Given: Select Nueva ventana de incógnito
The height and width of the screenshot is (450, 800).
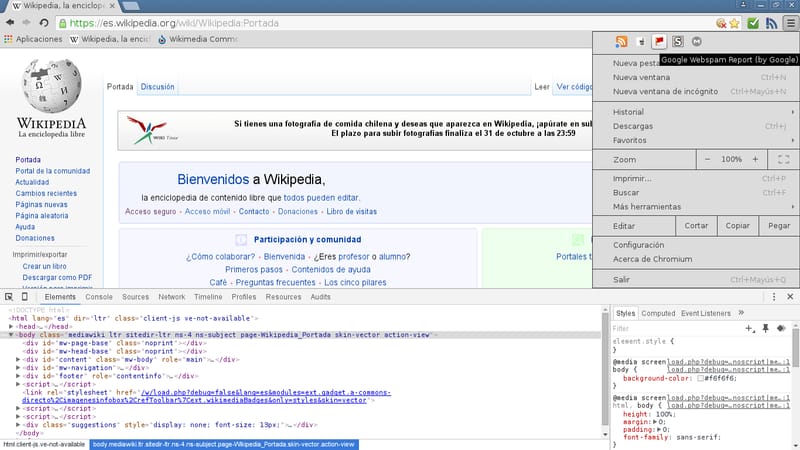Looking at the screenshot, I should click(x=696, y=91).
